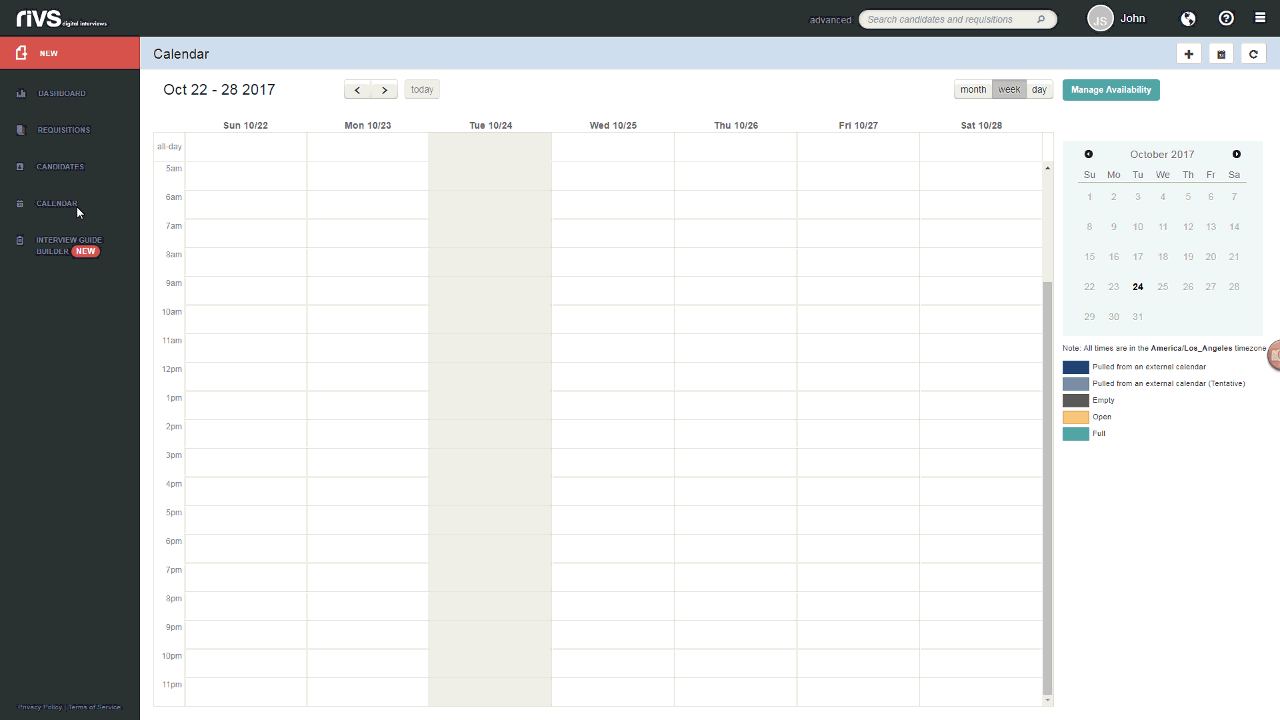This screenshot has width=1280, height=720.
Task: Click the refresh calendar icon
Action: pyautogui.click(x=1253, y=54)
